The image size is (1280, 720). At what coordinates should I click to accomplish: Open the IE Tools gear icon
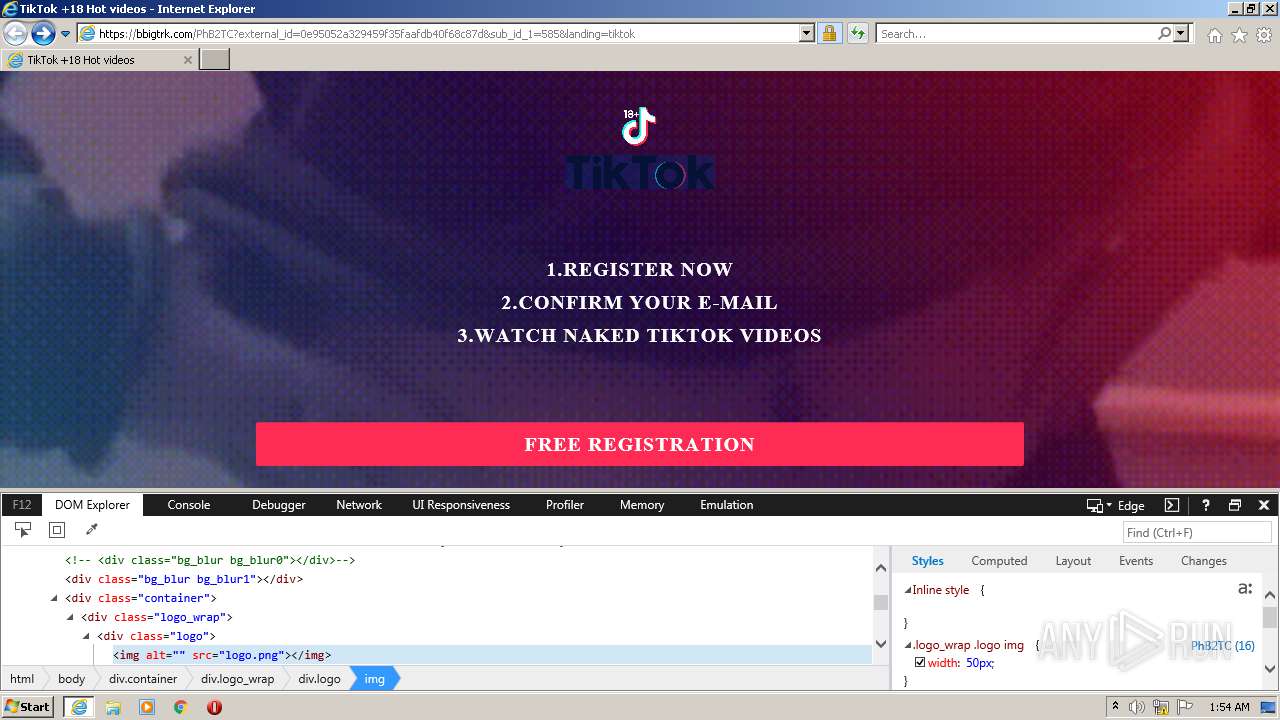1264,35
